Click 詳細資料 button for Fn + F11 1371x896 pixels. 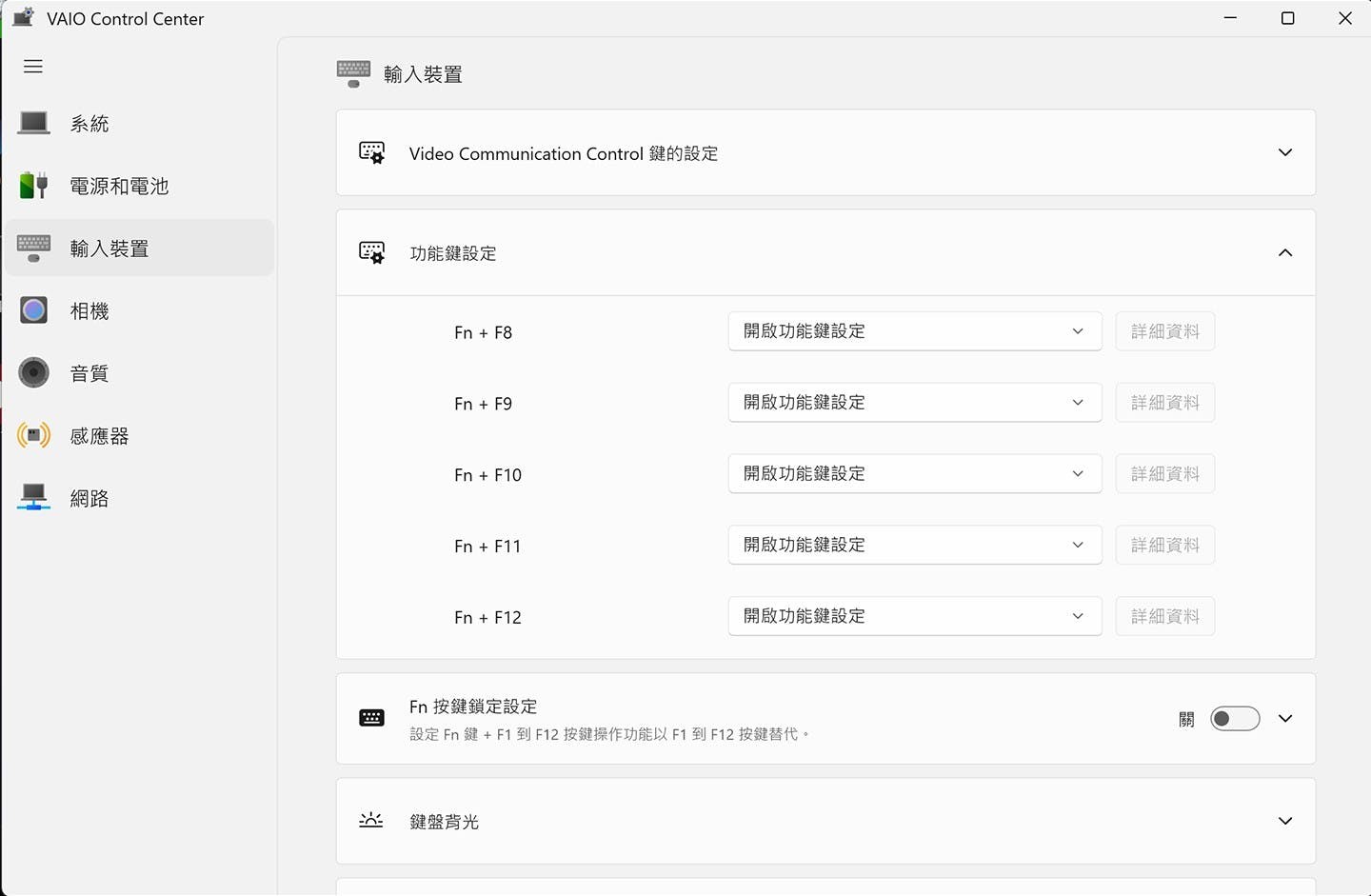[x=1164, y=546]
